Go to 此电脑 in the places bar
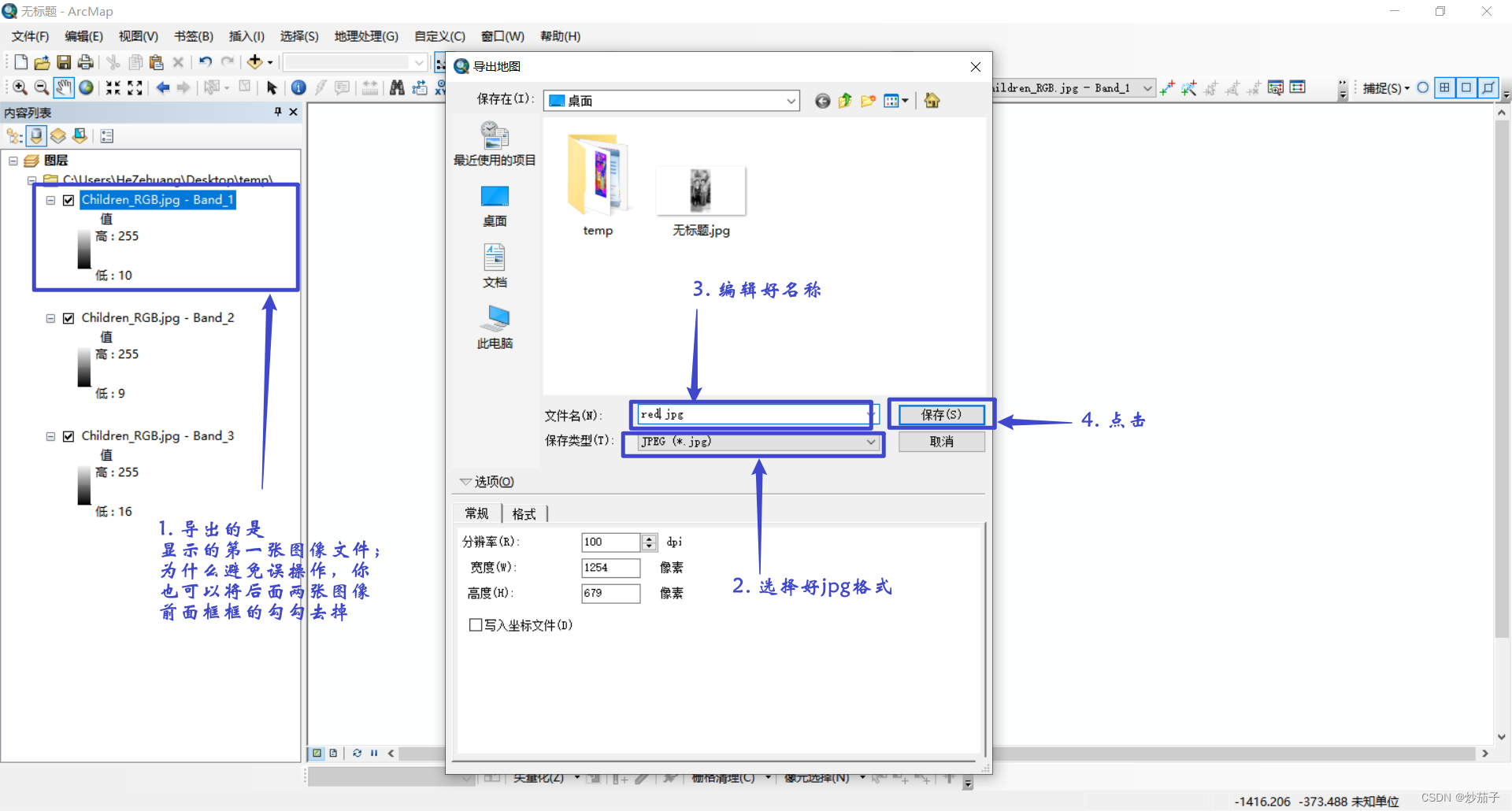Viewport: 1512px width, 811px height. point(495,328)
